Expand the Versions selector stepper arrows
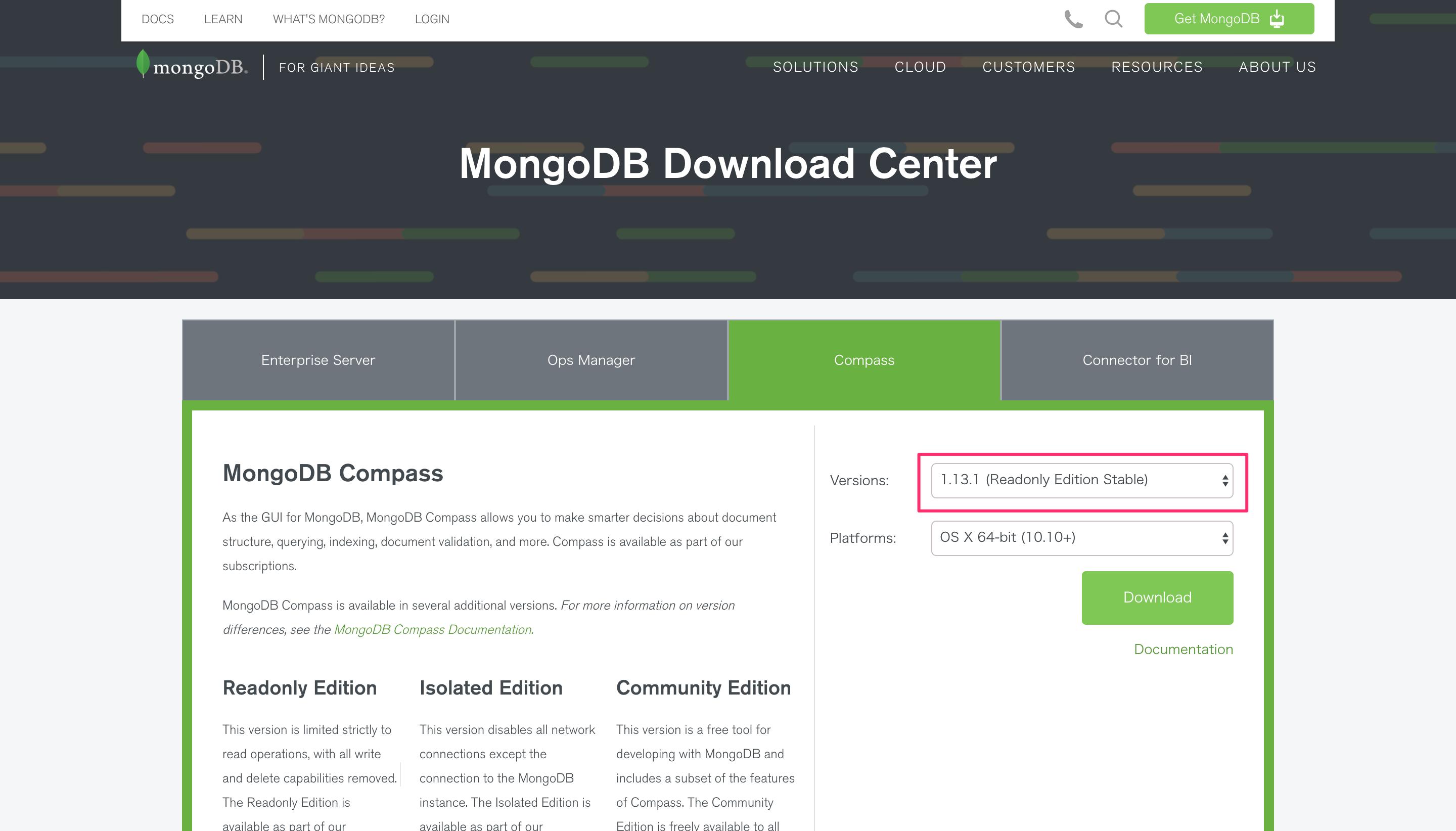This screenshot has width=1456, height=831. [x=1225, y=480]
